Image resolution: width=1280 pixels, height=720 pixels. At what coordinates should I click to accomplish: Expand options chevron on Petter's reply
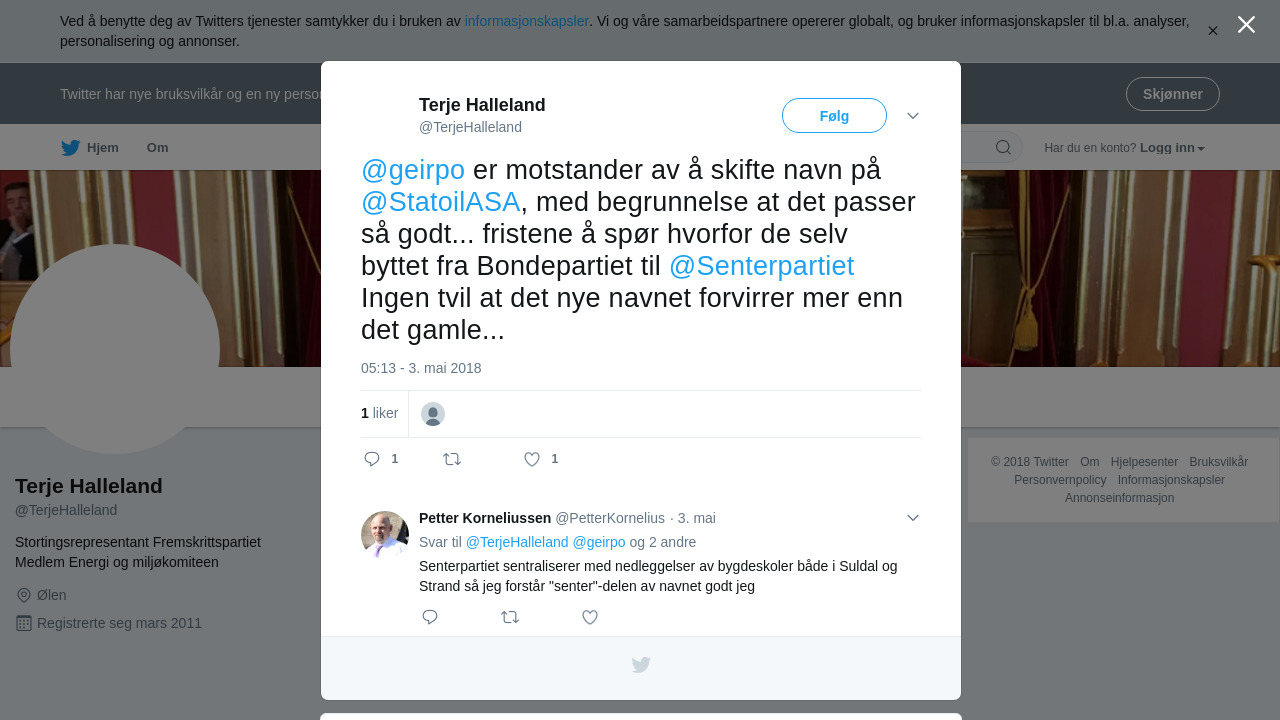pos(913,518)
